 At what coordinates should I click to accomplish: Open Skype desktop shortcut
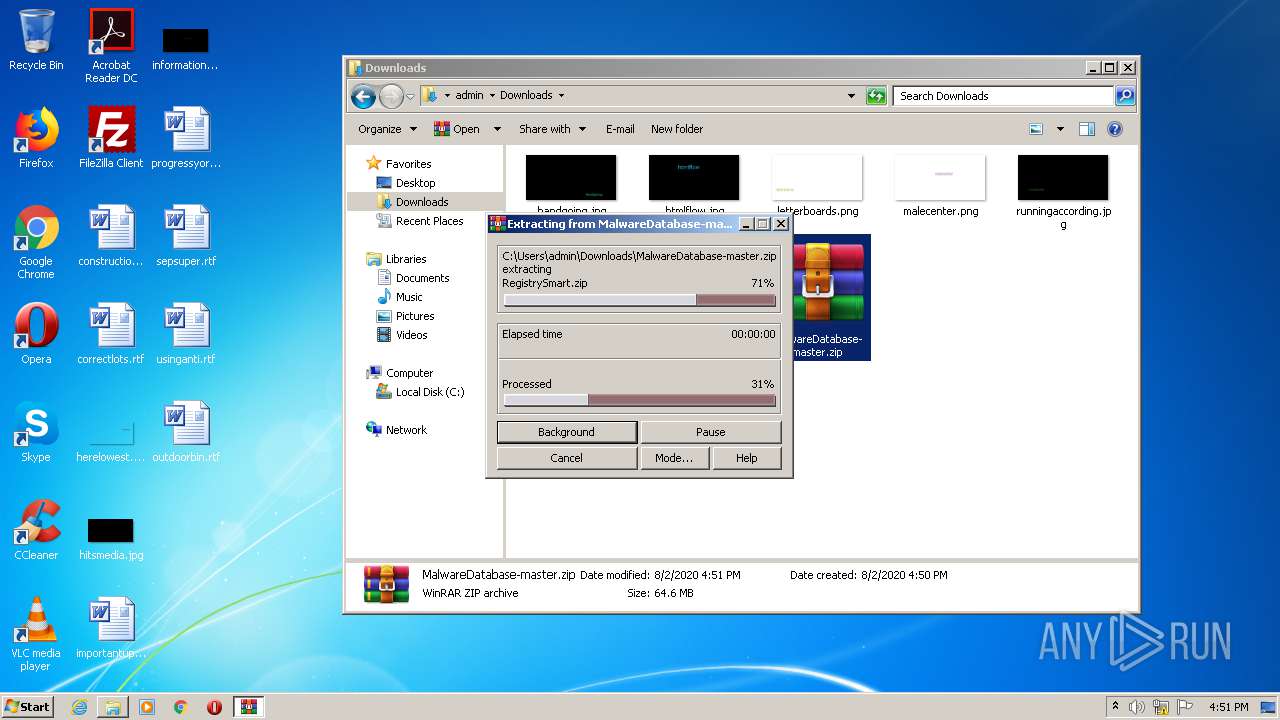pos(36,432)
